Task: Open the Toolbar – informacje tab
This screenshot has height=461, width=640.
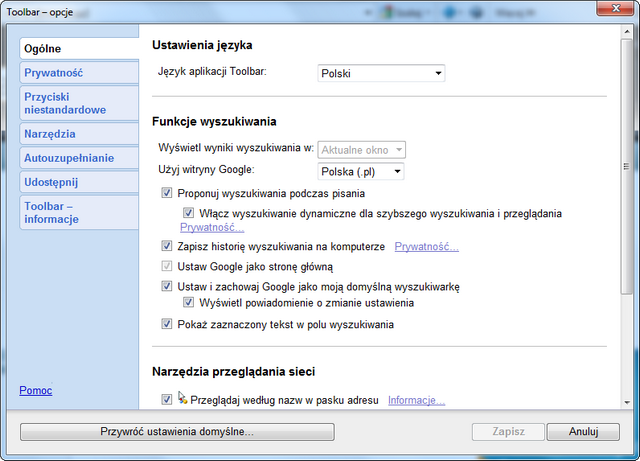Action: pyautogui.click(x=79, y=212)
